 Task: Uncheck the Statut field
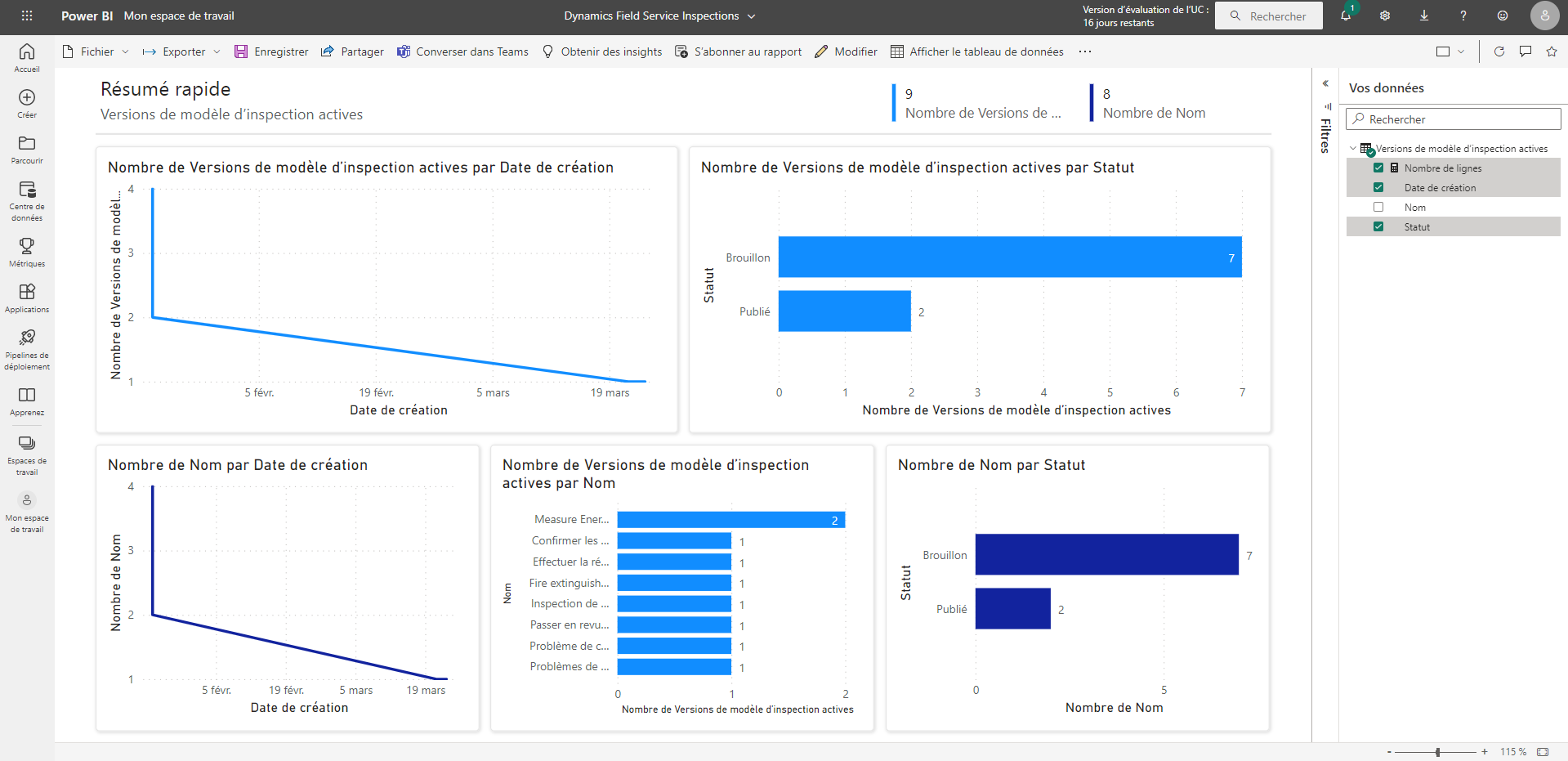pos(1378,226)
